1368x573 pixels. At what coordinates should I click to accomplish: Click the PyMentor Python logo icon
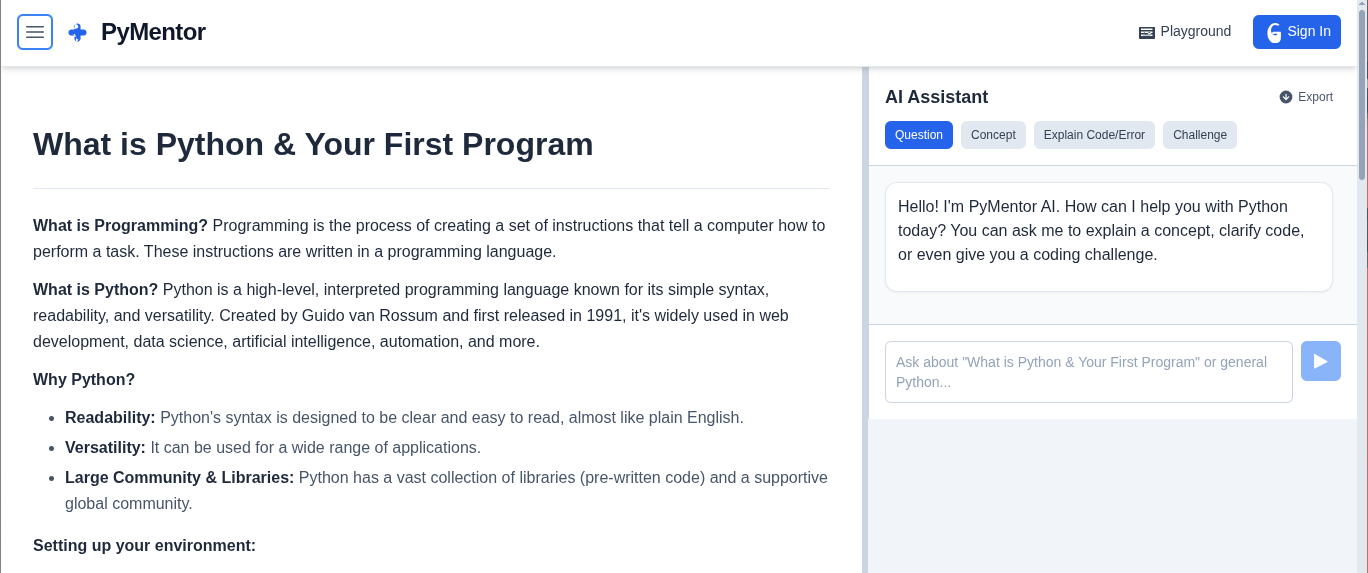[77, 32]
